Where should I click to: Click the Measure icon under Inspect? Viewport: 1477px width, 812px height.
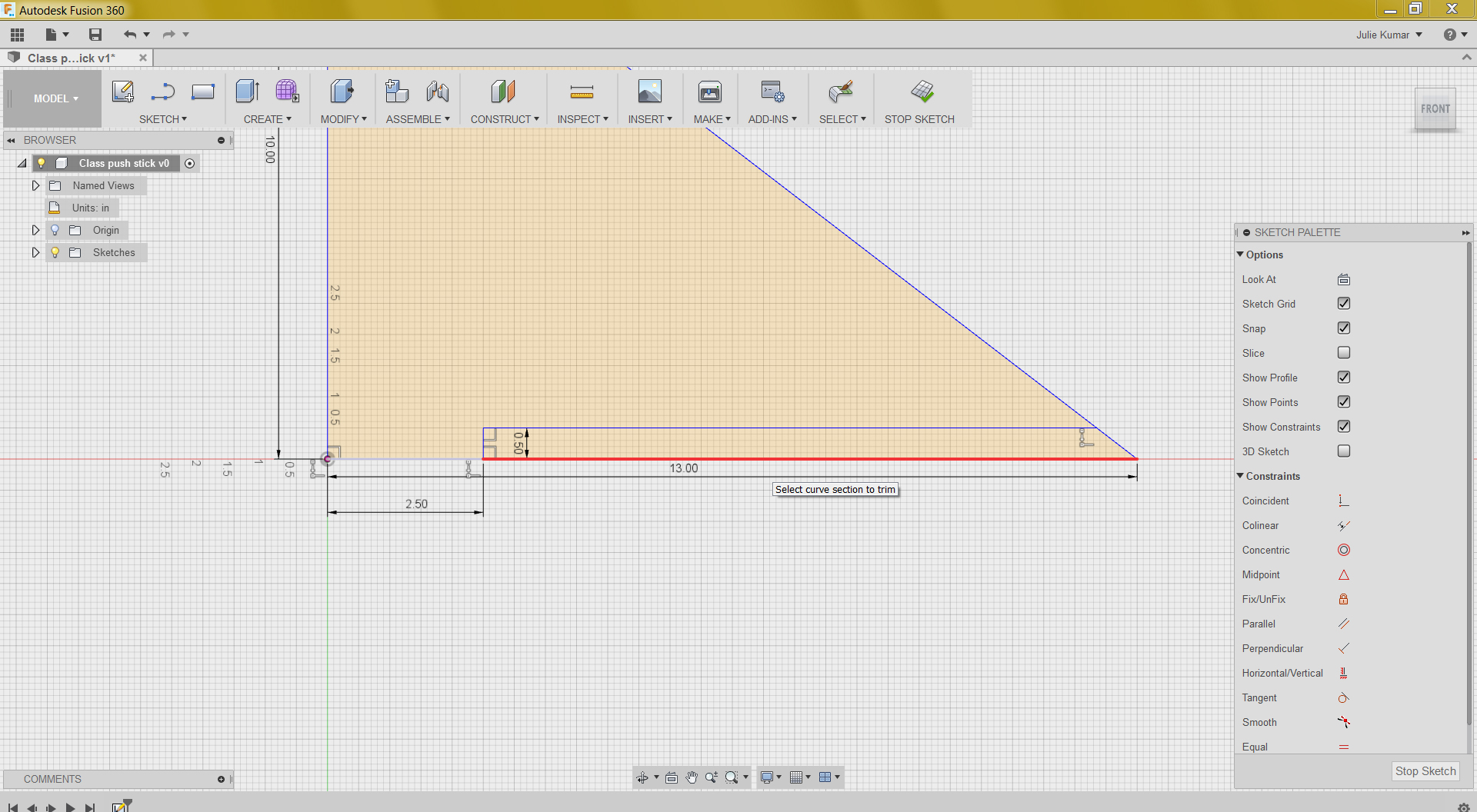(582, 92)
